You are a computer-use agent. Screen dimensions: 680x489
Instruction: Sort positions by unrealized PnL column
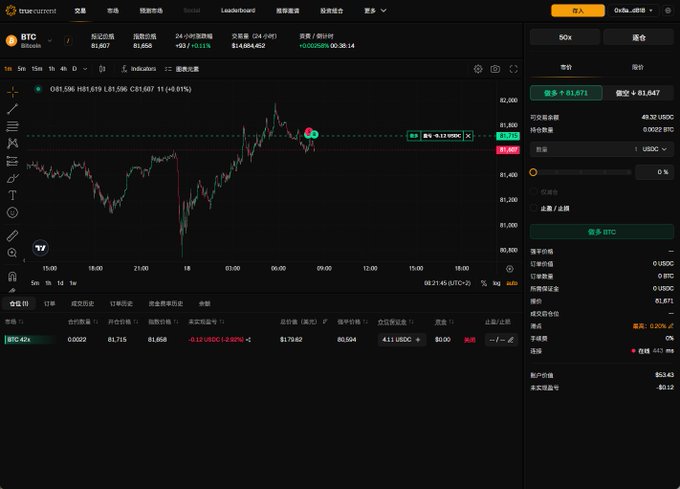click(x=206, y=322)
